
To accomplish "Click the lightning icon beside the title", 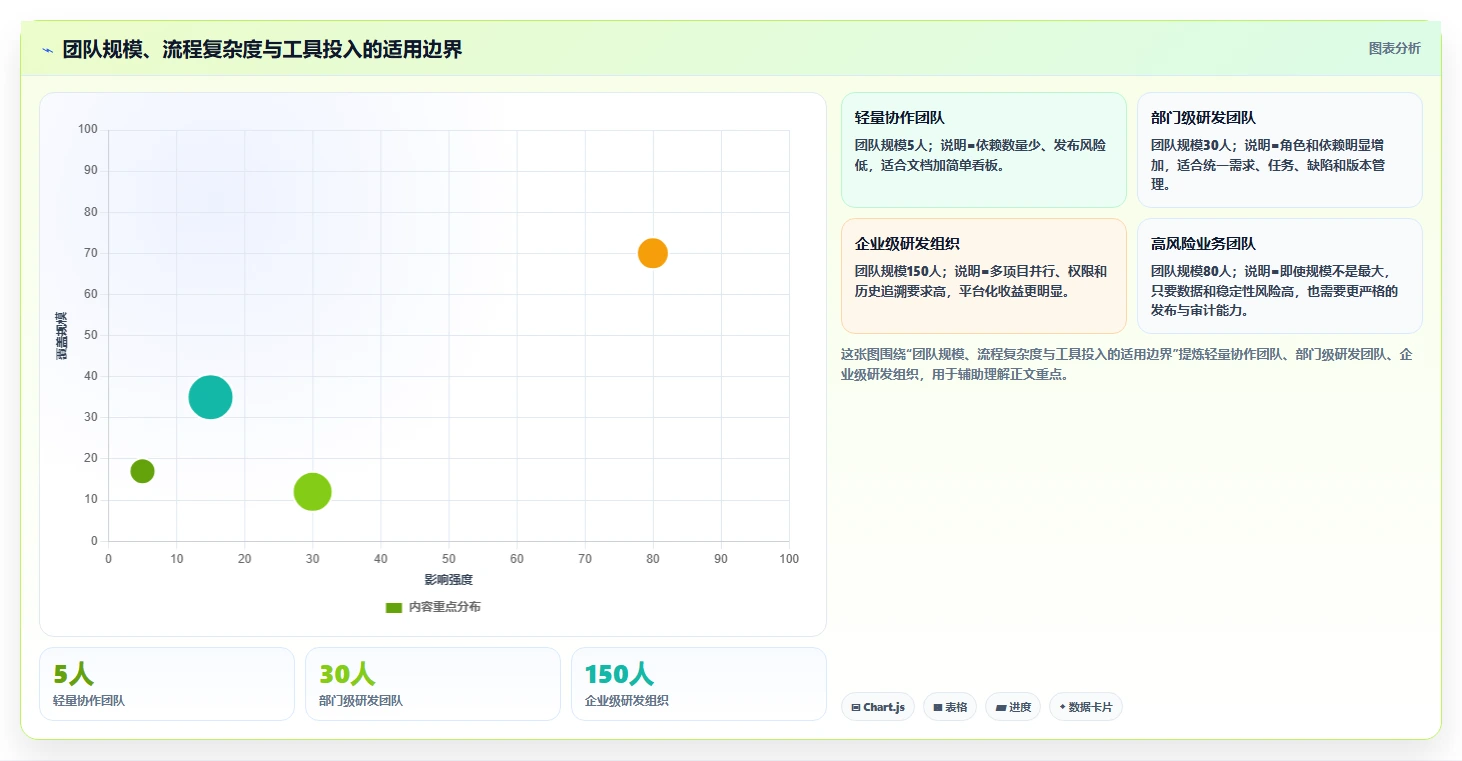I will click(48, 50).
